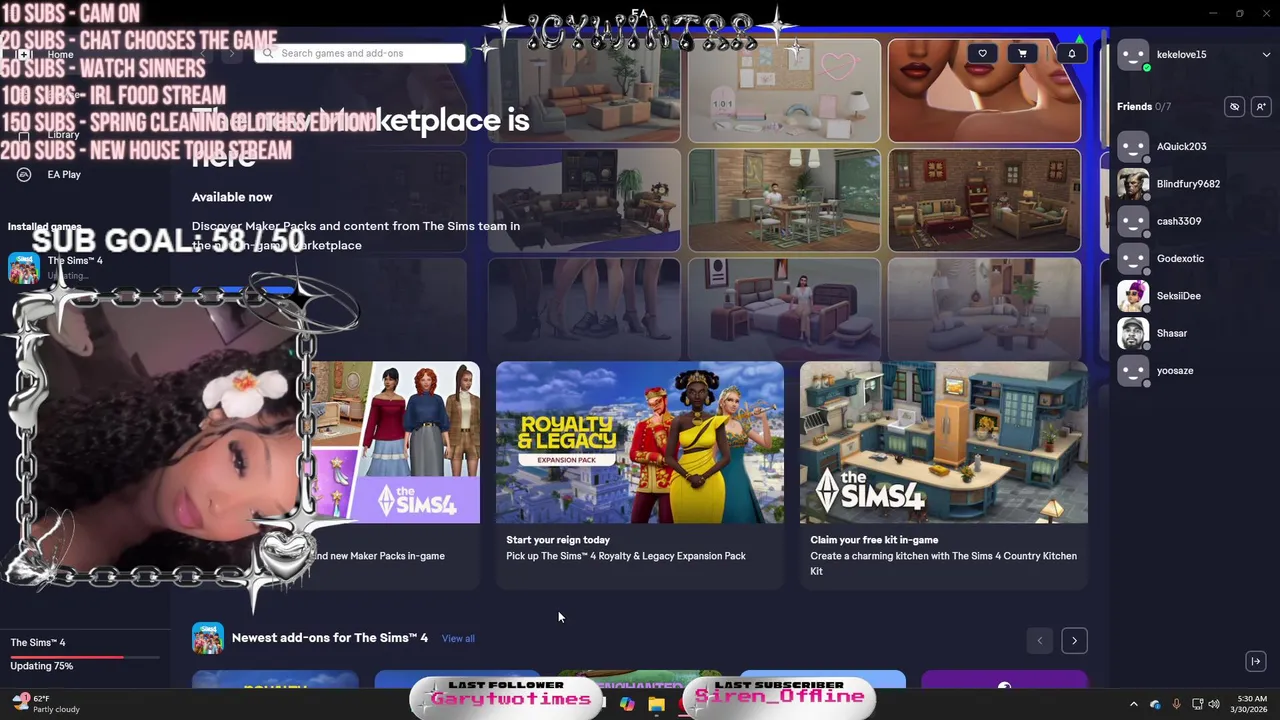Image resolution: width=1280 pixels, height=720 pixels.
Task: Click the Friends 0/7 heading
Action: point(1144,106)
